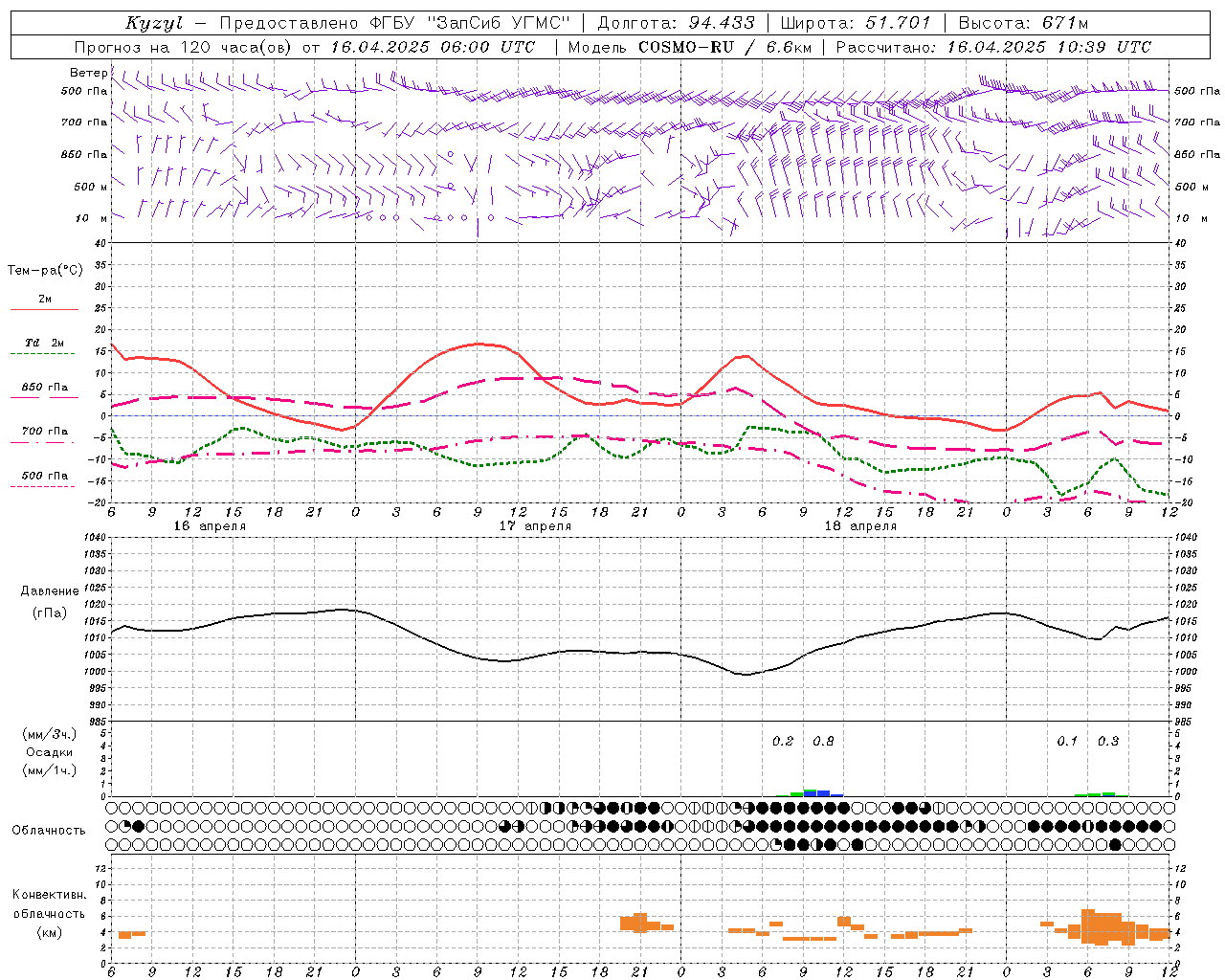Click the precipitation value "0.1"
The height and width of the screenshot is (980, 1225).
[1067, 741]
